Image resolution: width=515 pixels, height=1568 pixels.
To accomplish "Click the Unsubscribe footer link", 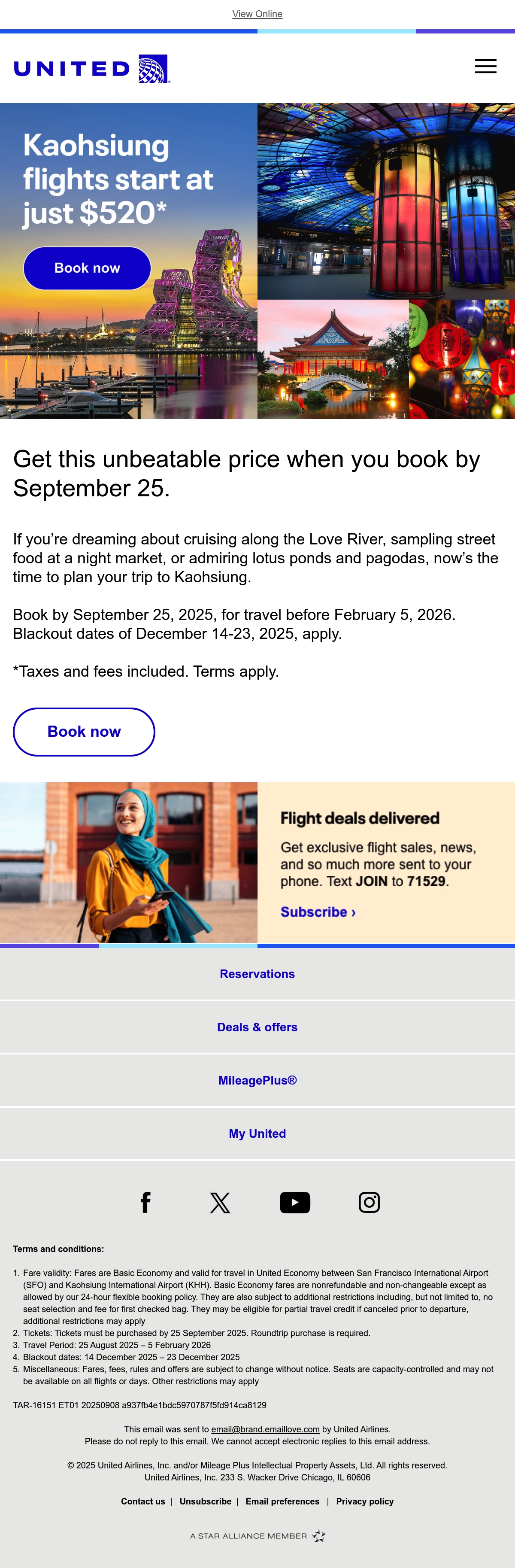I will coord(205,1501).
